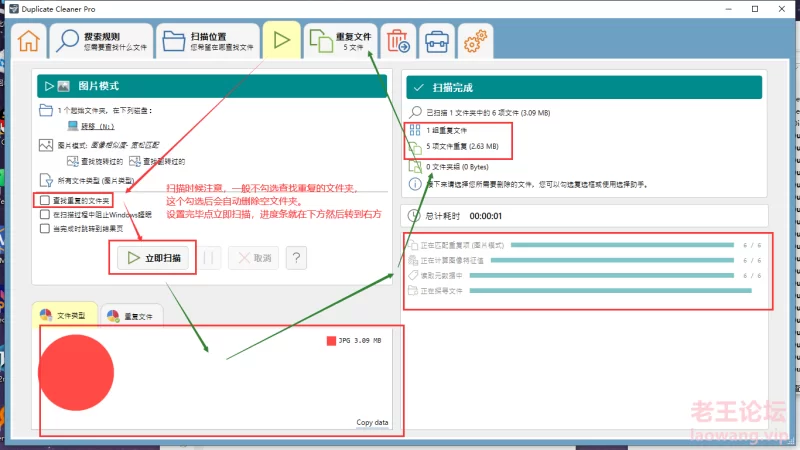The width and height of the screenshot is (800, 450).
Task: Open the 重复文件 duplicate files tab
Action: coord(341,41)
